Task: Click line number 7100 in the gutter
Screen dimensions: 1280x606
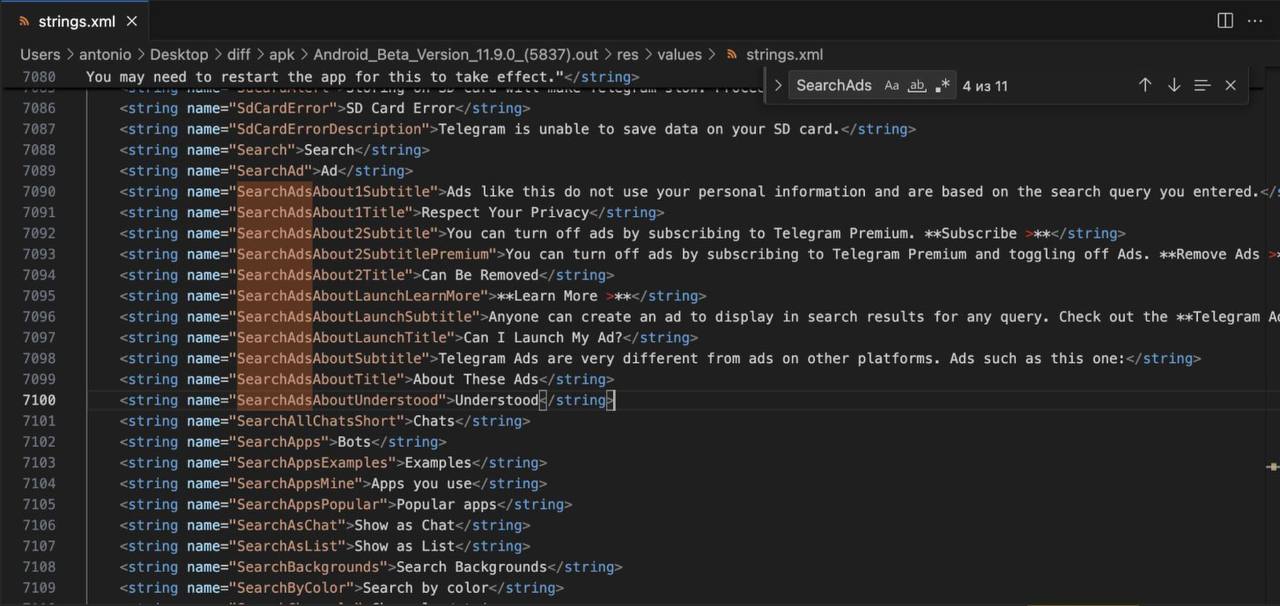Action: 39,400
